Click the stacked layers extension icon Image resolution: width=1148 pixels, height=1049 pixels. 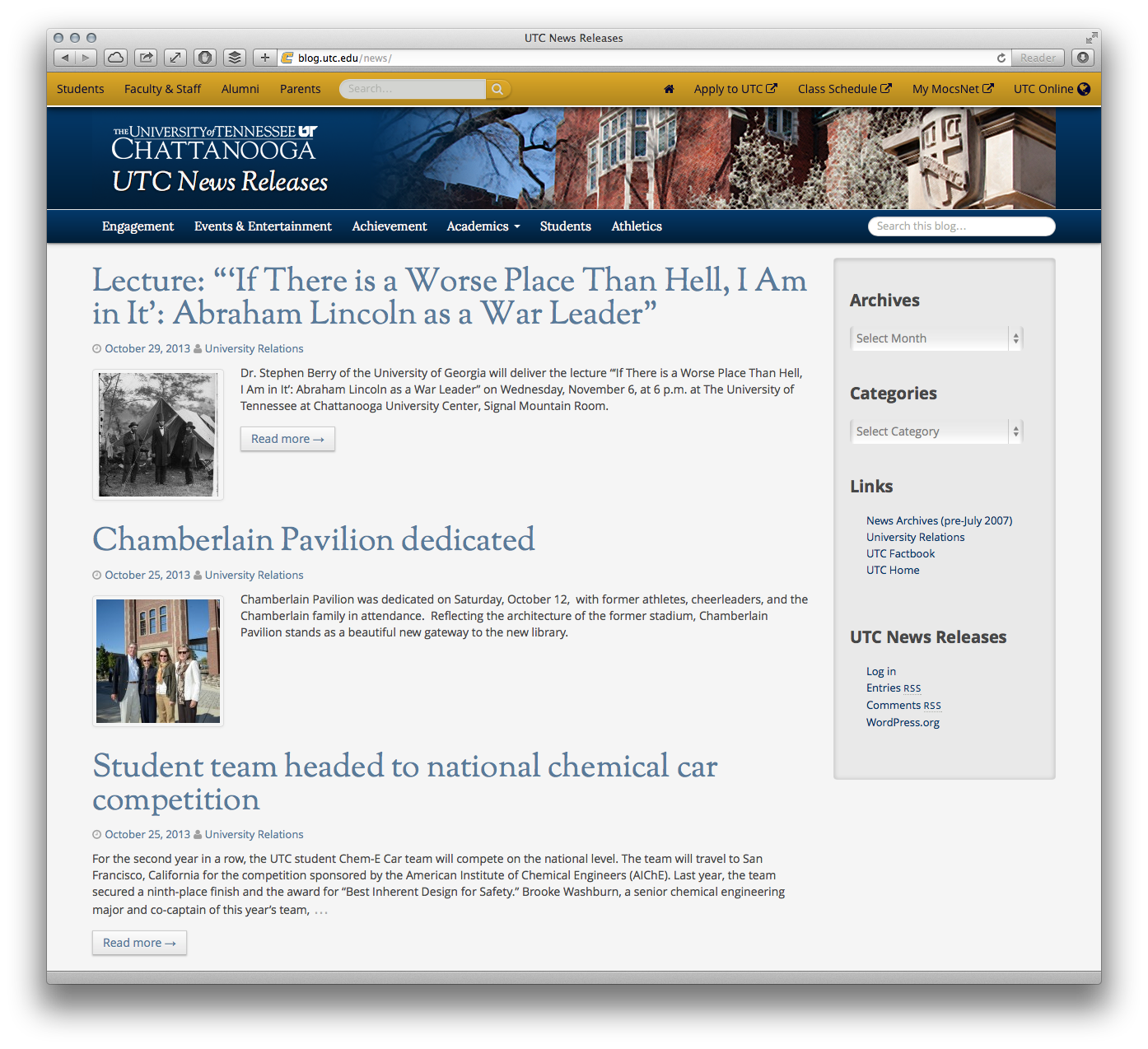235,58
